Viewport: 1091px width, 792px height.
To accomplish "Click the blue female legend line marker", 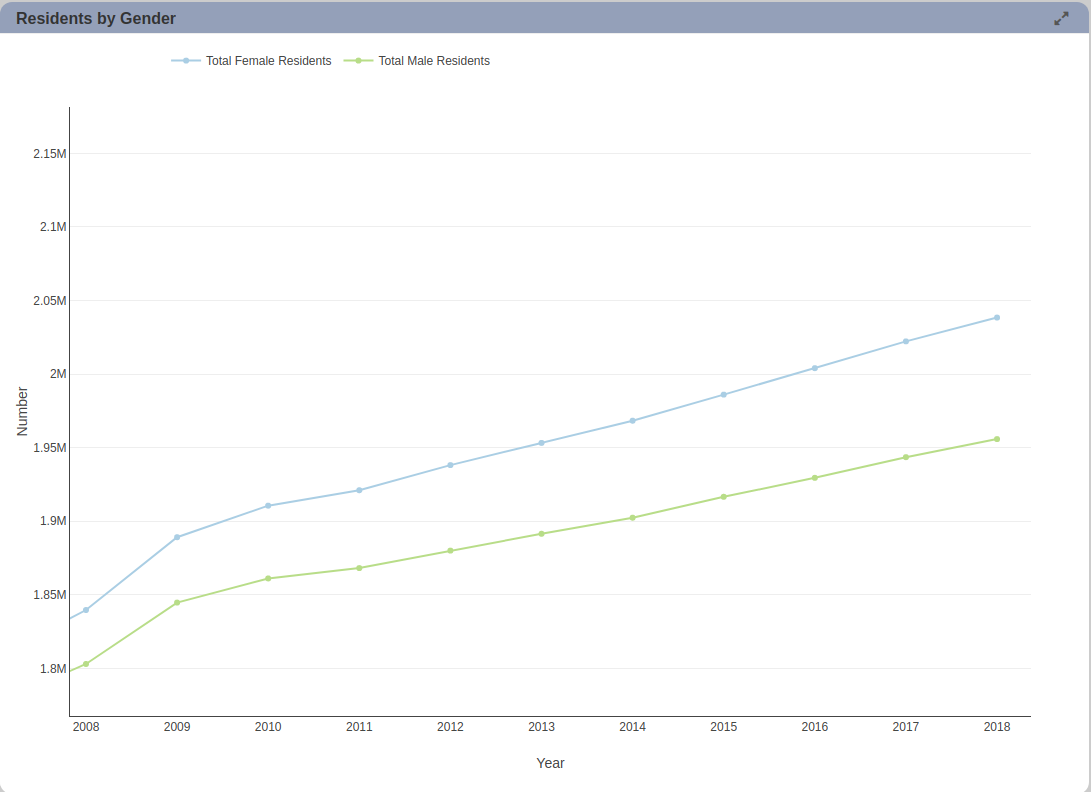I will pos(186,61).
